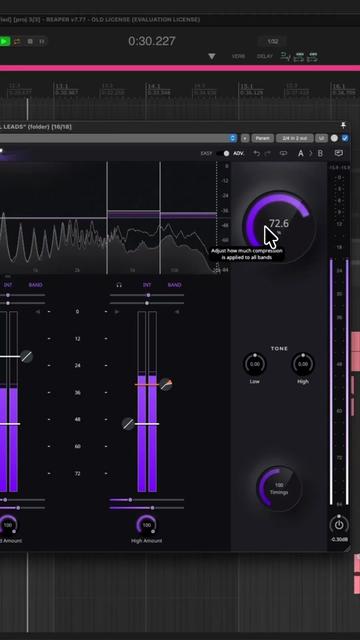
Task: Click the Timings knob
Action: point(279,489)
